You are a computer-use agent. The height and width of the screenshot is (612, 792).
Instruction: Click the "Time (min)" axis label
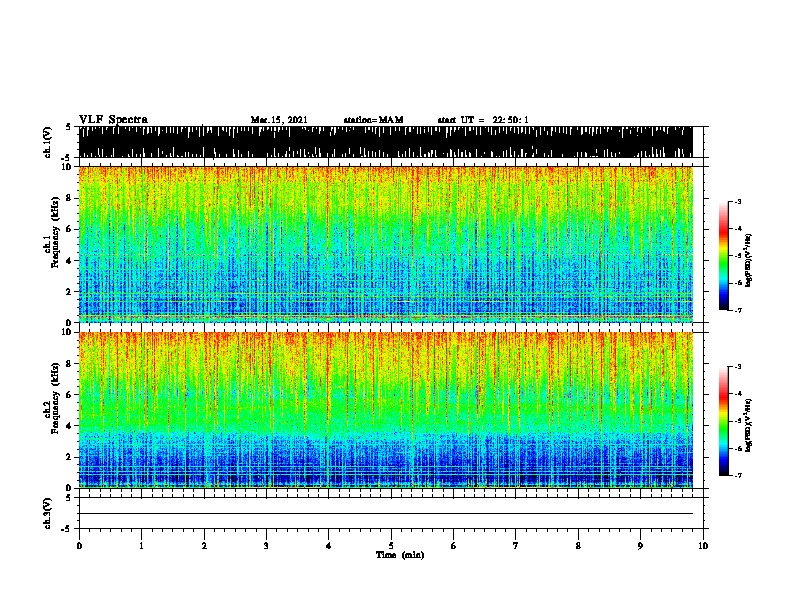pos(400,555)
